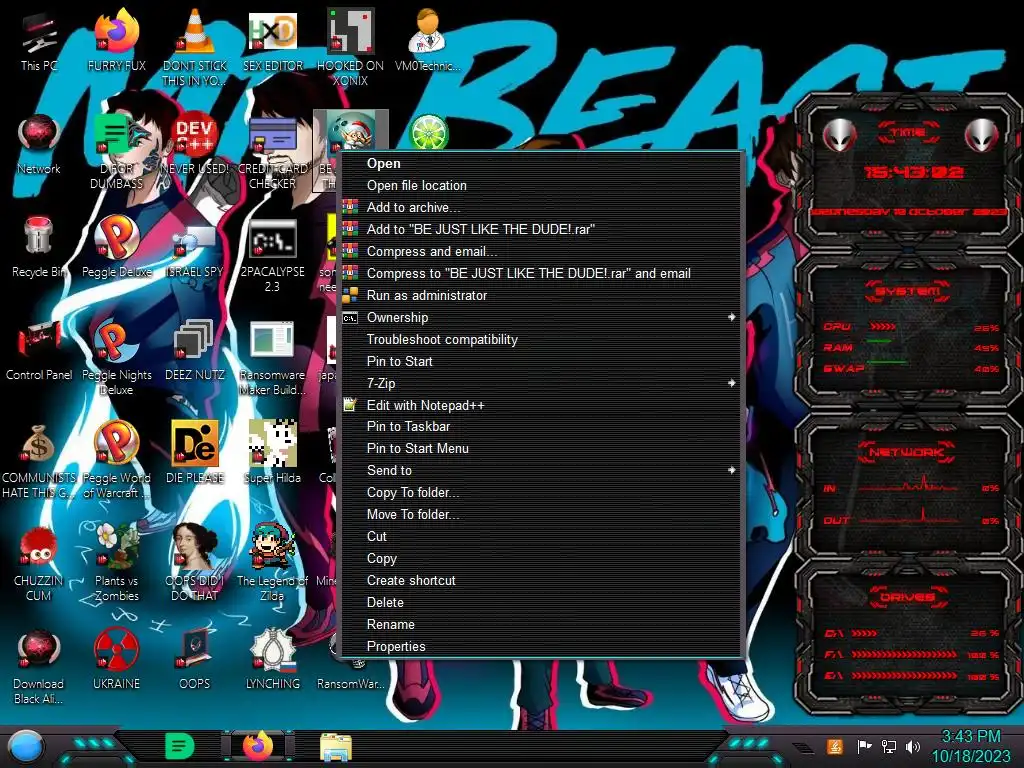The height and width of the screenshot is (768, 1024).
Task: Choose Troubleshoot compatibility
Action: click(541, 340)
